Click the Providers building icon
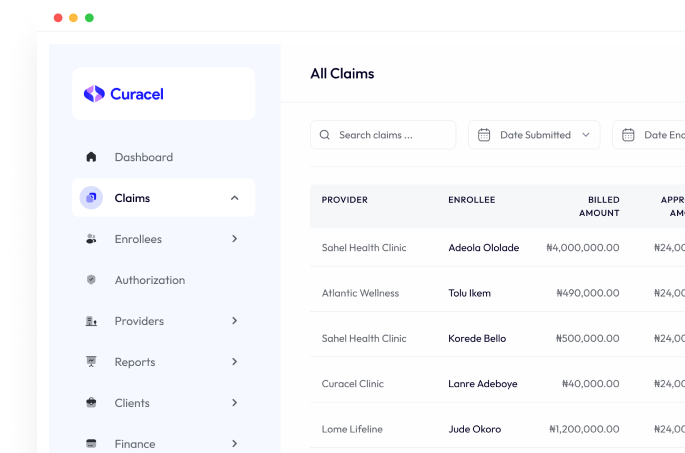Screen dimensions: 685x453 point(91,321)
